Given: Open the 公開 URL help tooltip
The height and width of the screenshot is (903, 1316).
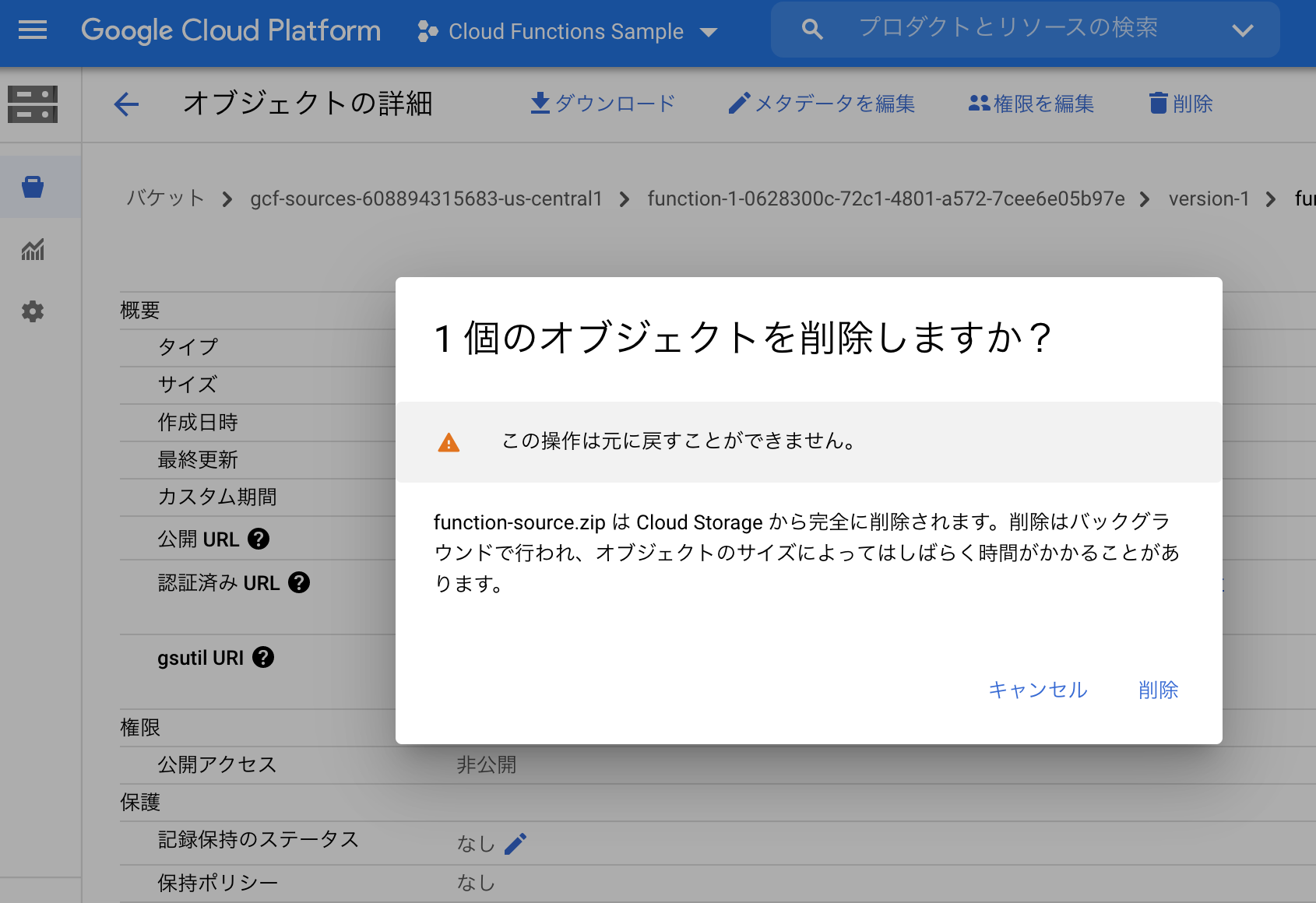Looking at the screenshot, I should pyautogui.click(x=260, y=538).
